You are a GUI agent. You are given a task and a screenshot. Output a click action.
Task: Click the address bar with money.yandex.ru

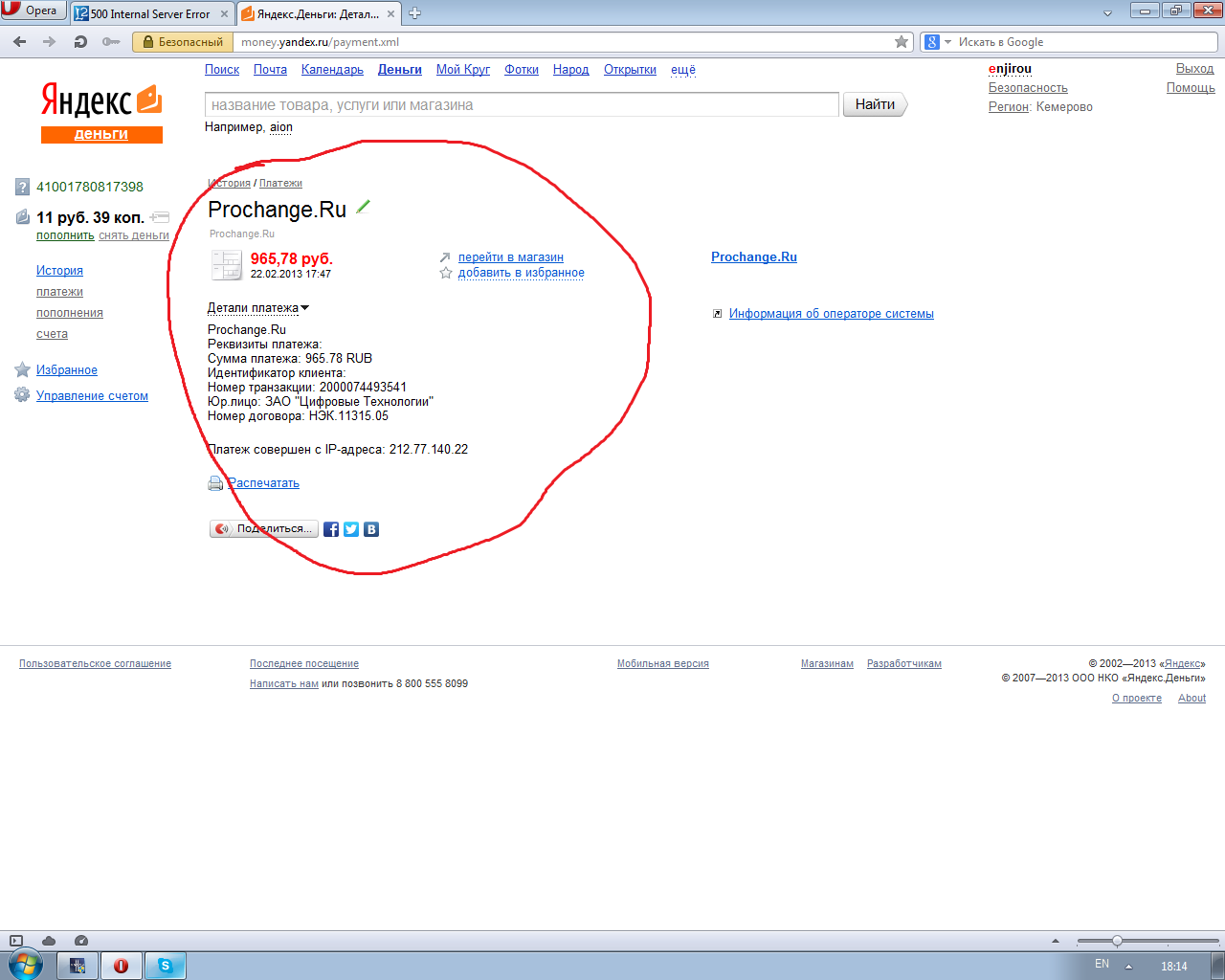click(x=565, y=42)
